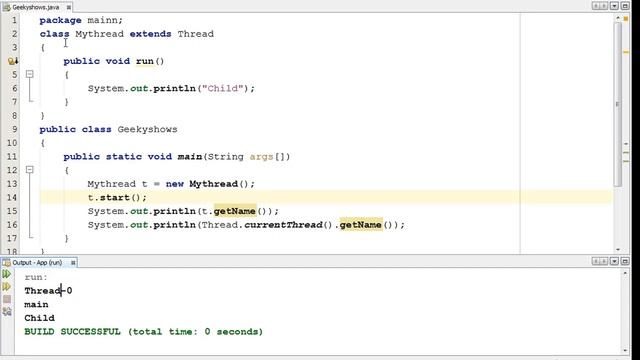Open the Output panel tabs dropdown arrow

[x=614, y=261]
